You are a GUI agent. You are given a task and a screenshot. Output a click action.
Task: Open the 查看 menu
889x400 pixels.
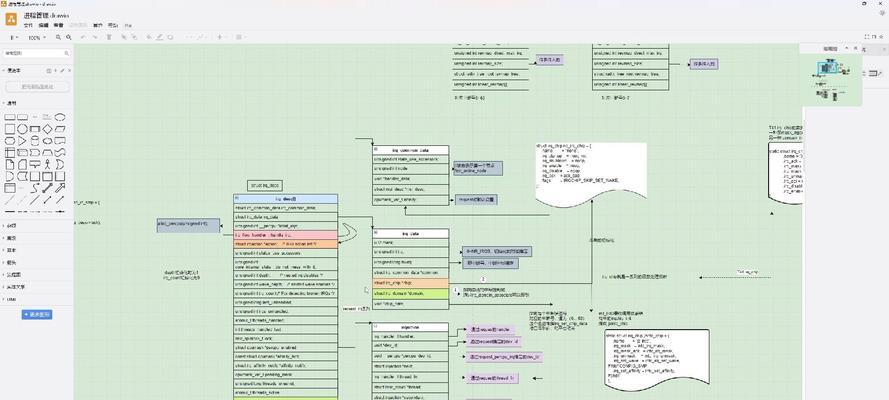click(58, 25)
